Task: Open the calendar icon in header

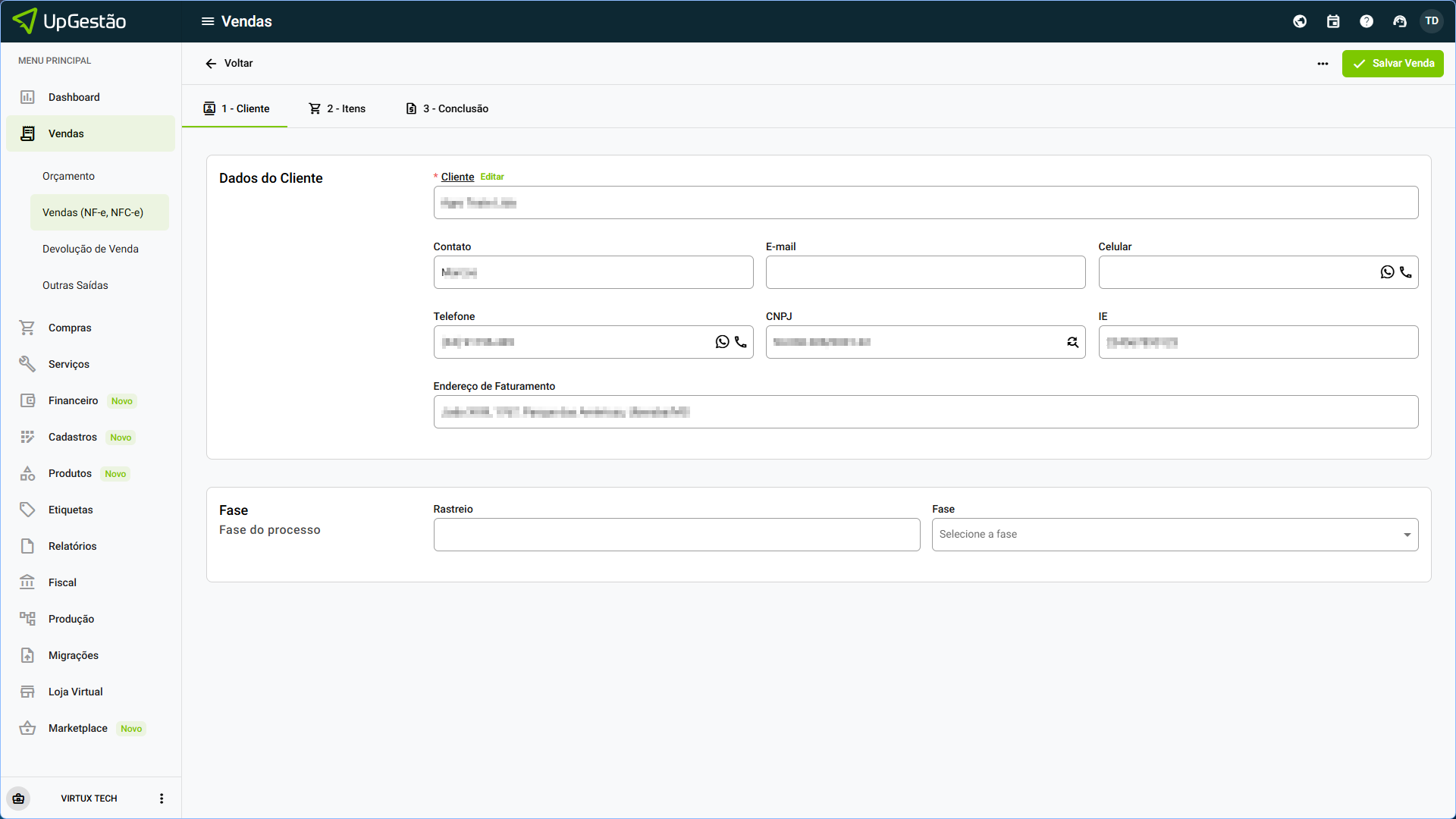Action: click(x=1333, y=21)
